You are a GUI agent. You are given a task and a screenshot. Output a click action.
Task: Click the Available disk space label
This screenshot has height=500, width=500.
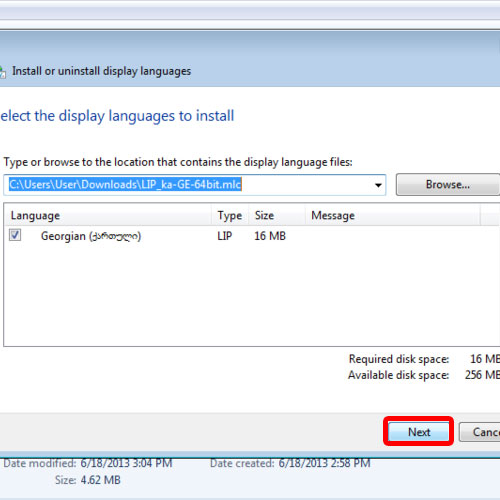click(x=398, y=375)
